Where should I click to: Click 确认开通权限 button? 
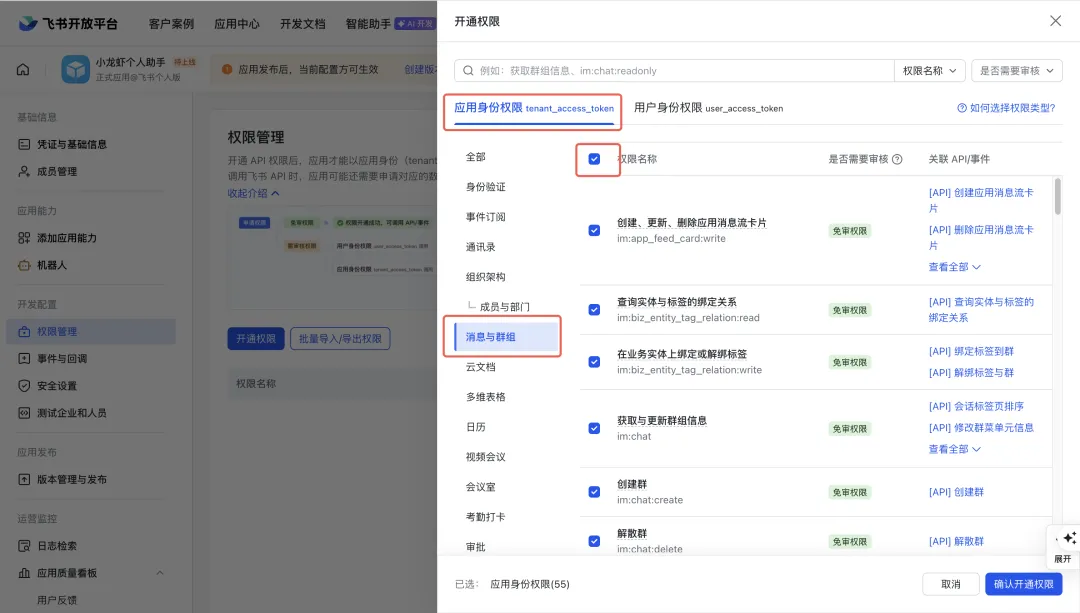pyautogui.click(x=1024, y=584)
